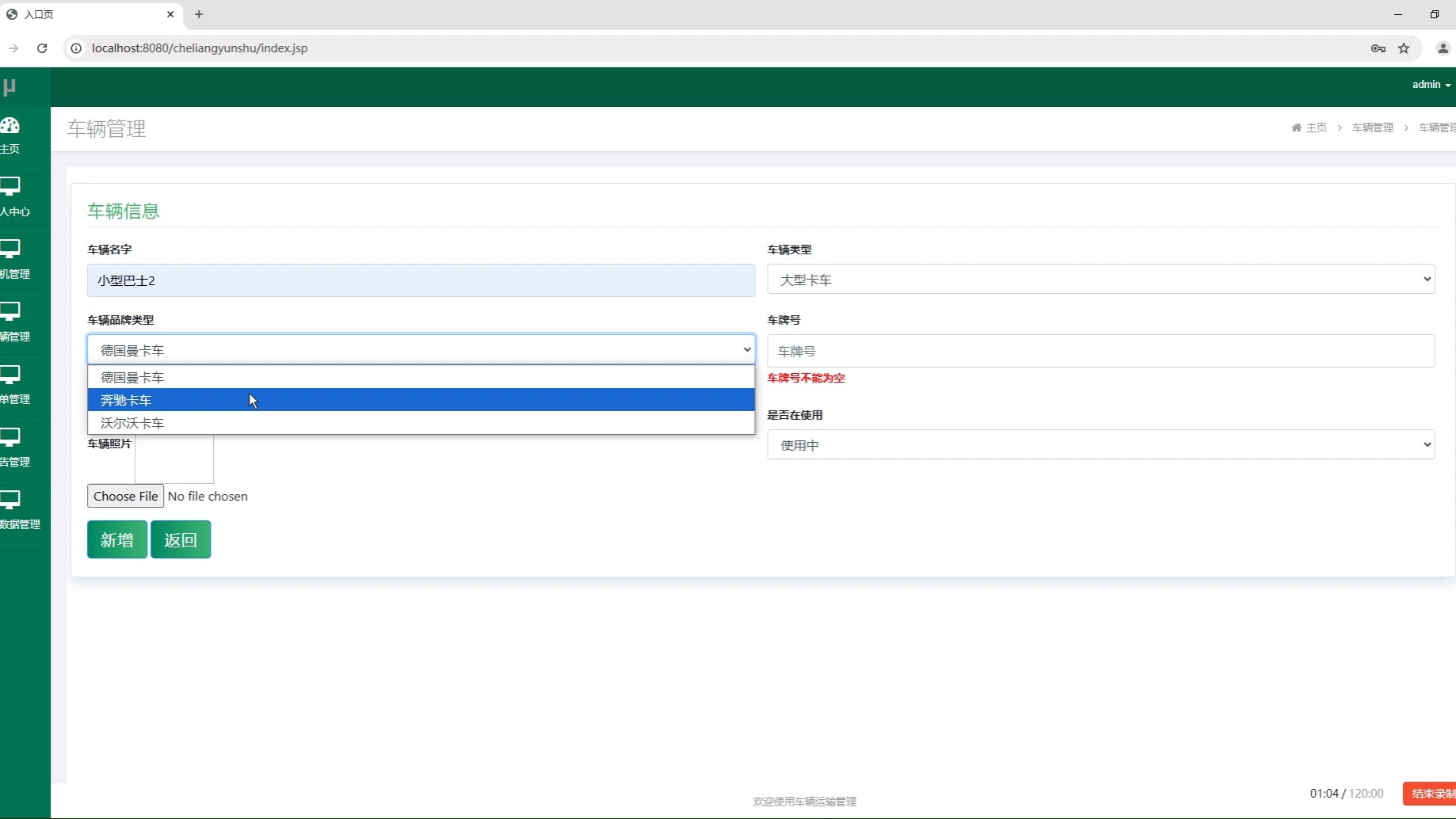Select 沃尔沃卡车 option in list

coord(421,423)
